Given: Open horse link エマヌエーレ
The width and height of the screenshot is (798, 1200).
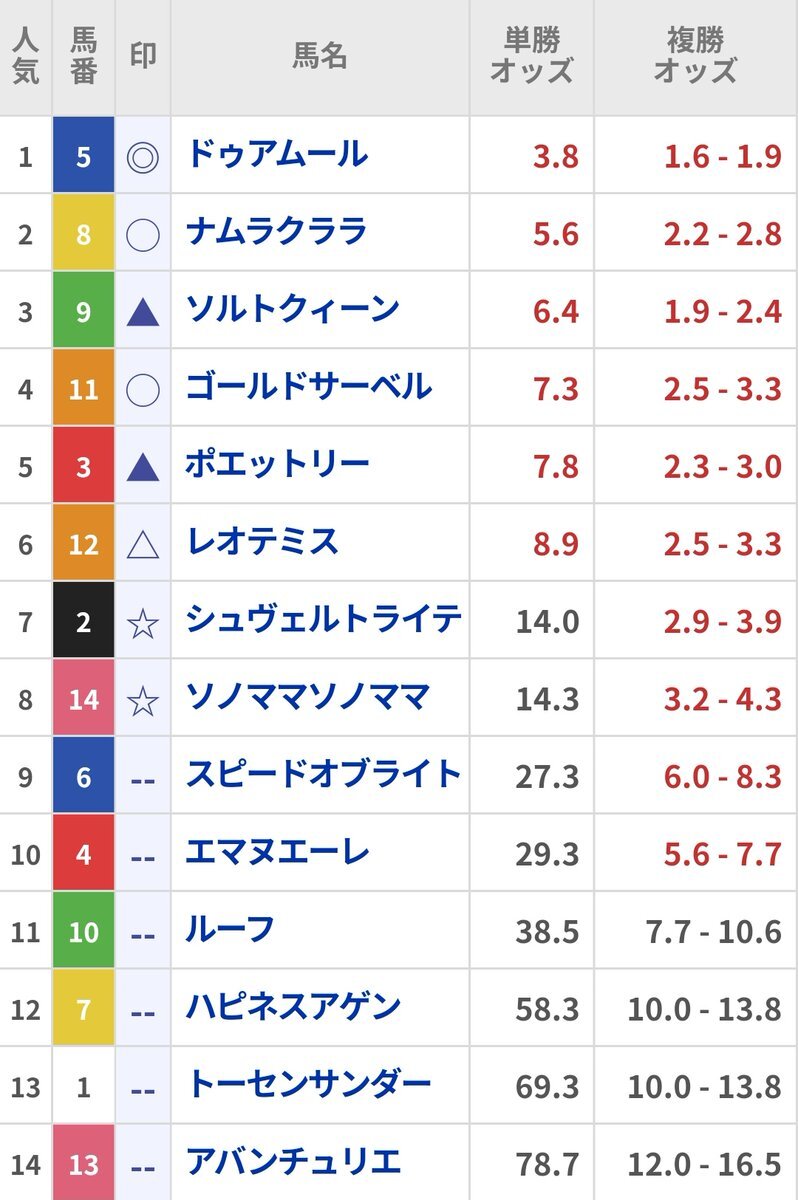Looking at the screenshot, I should (278, 852).
